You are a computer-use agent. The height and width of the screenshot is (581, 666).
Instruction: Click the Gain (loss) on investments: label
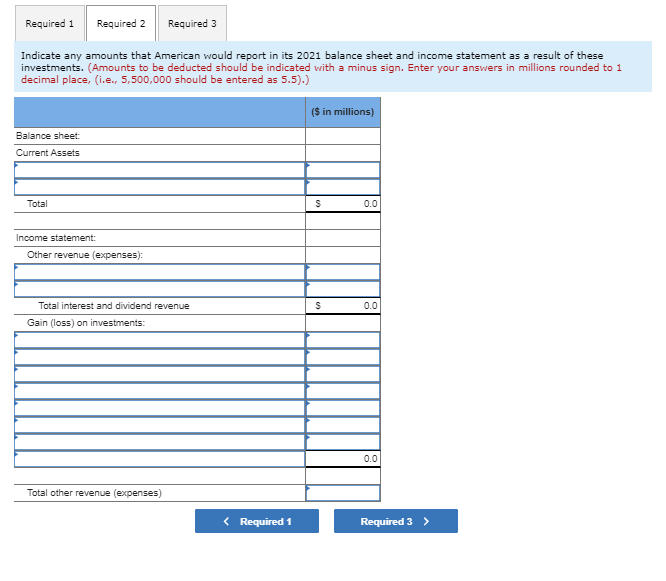[x=86, y=323]
